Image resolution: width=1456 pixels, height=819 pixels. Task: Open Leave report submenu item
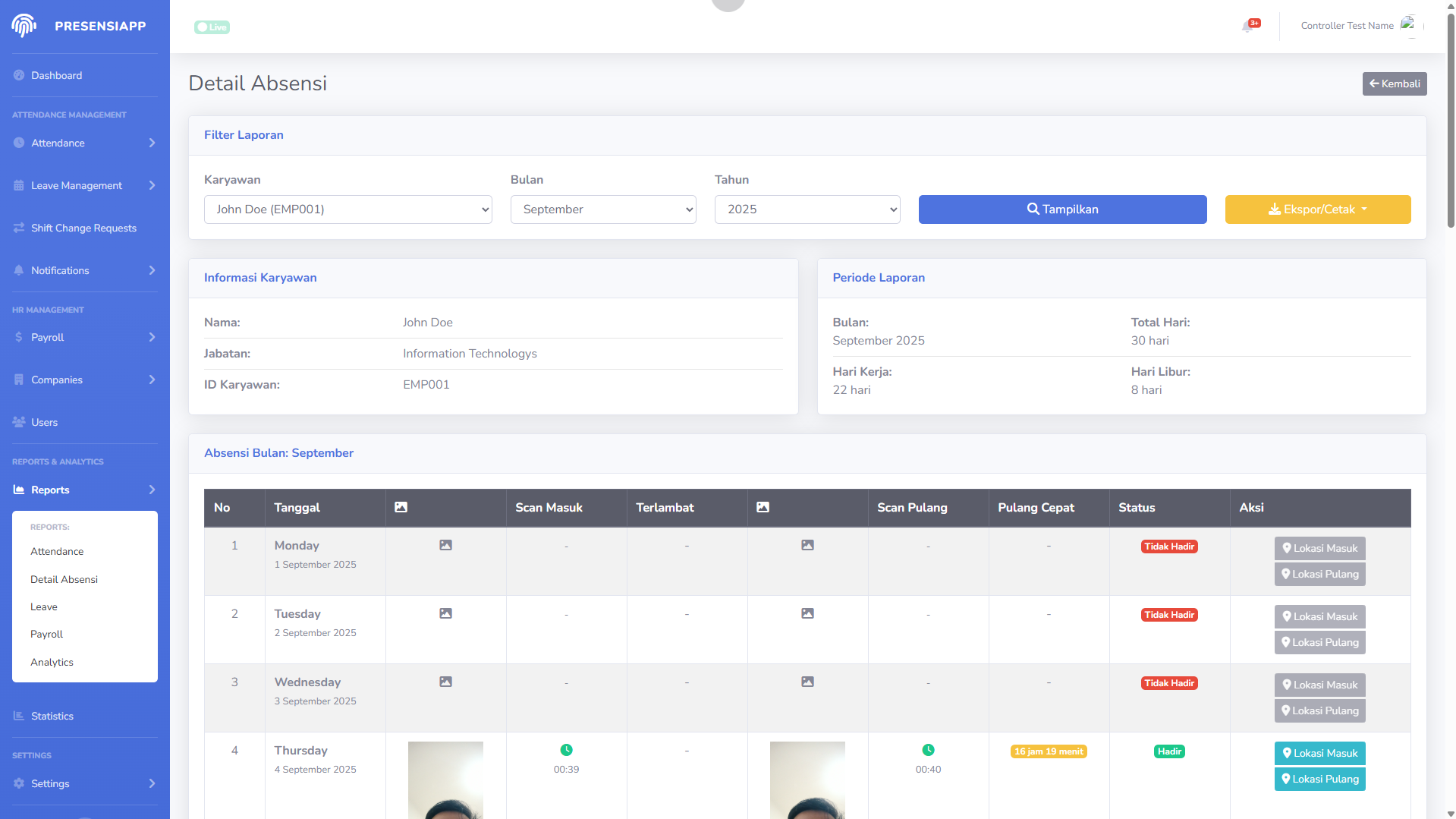tap(44, 606)
